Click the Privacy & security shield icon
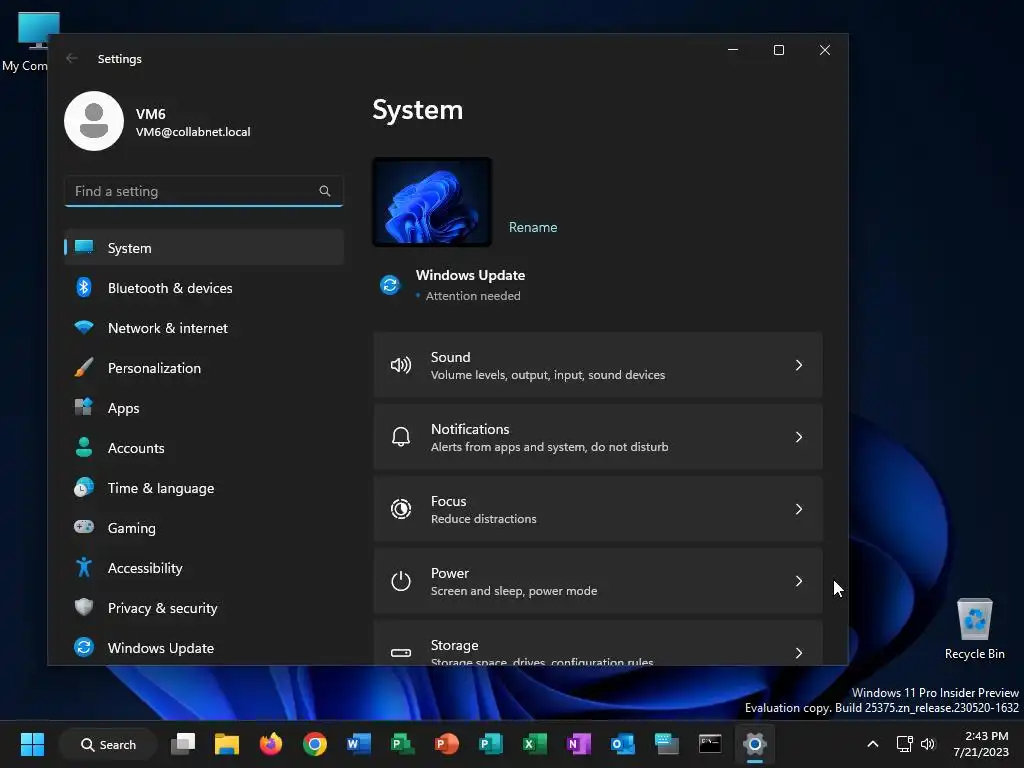 point(84,607)
